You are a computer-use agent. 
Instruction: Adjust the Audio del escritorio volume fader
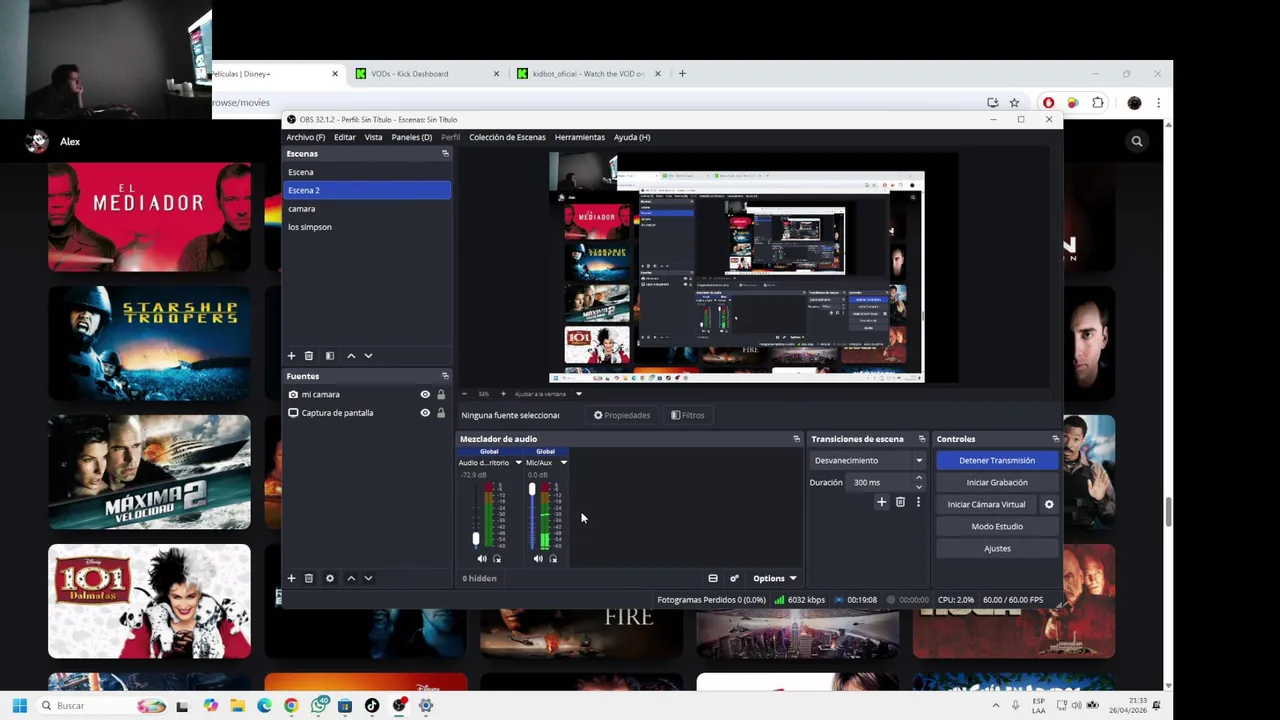point(476,538)
